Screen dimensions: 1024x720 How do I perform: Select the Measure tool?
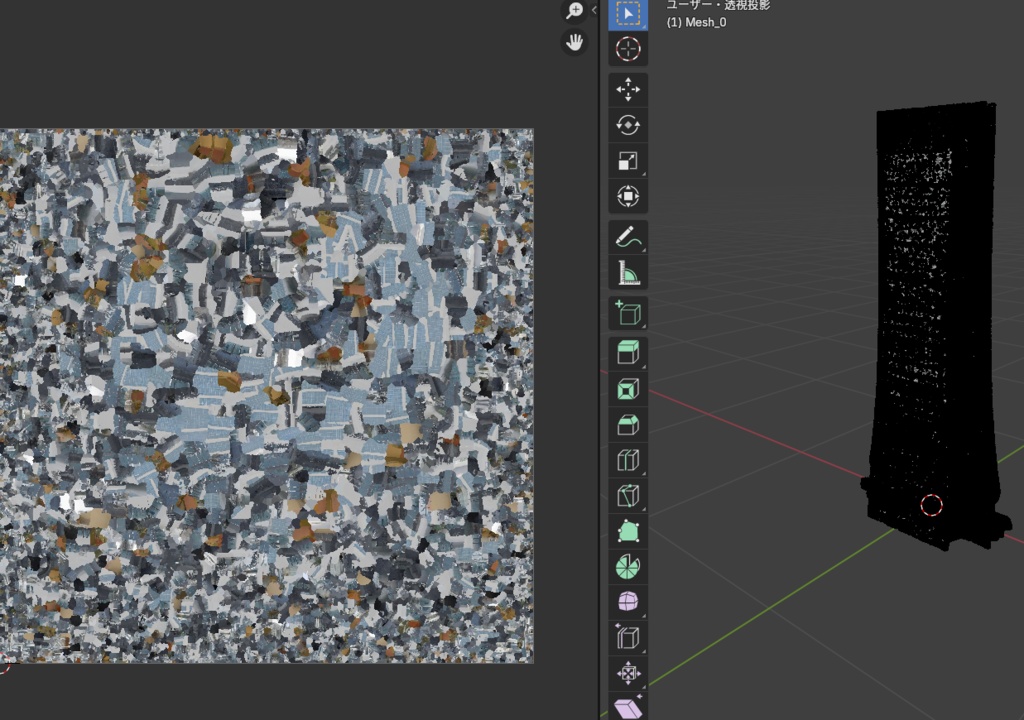(628, 272)
